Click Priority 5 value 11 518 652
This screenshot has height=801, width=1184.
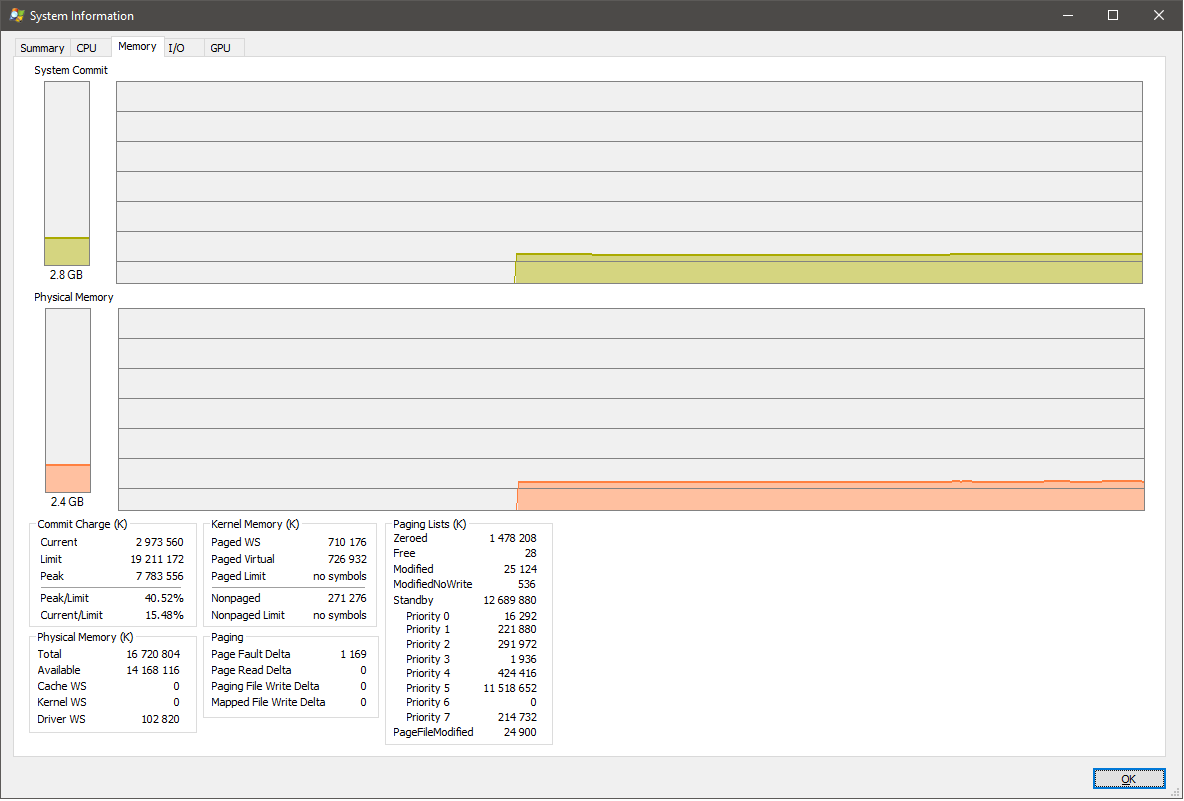coord(510,689)
